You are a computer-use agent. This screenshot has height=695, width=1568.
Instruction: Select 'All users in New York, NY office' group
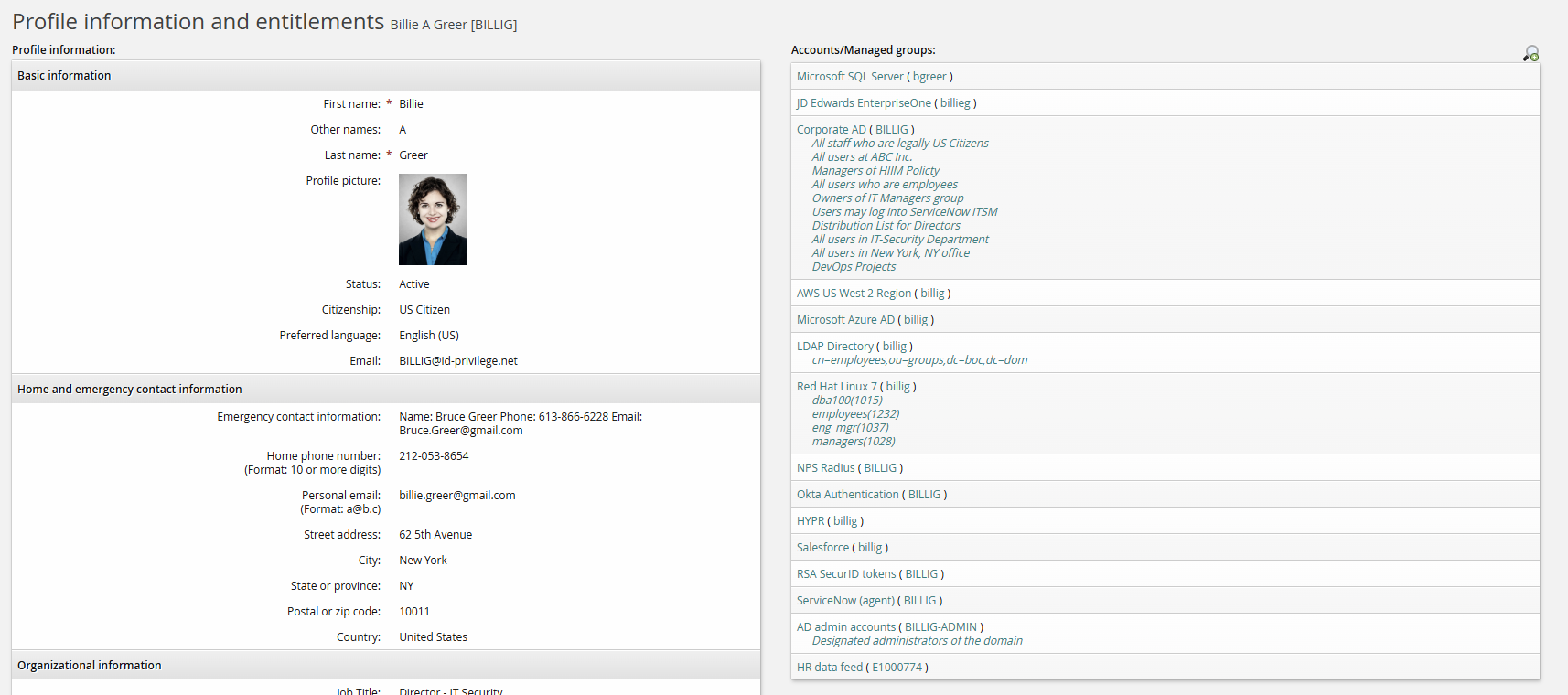[891, 253]
